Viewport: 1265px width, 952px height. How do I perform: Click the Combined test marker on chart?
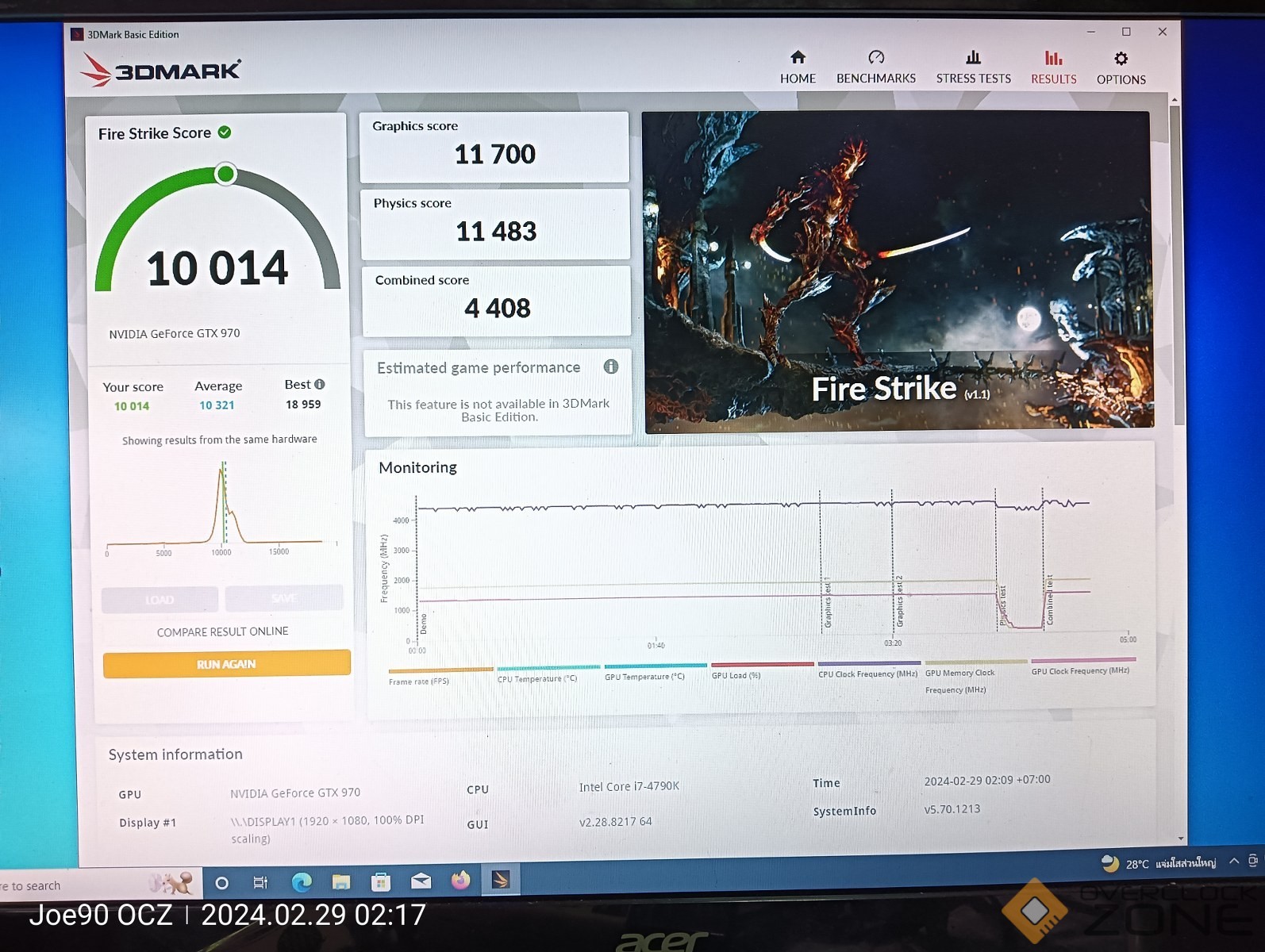click(x=1049, y=600)
